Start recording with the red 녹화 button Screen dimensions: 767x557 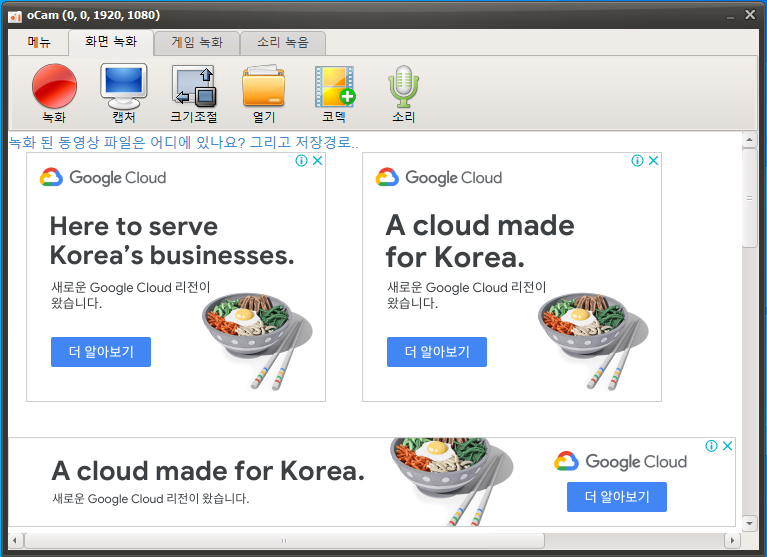pyautogui.click(x=54, y=93)
